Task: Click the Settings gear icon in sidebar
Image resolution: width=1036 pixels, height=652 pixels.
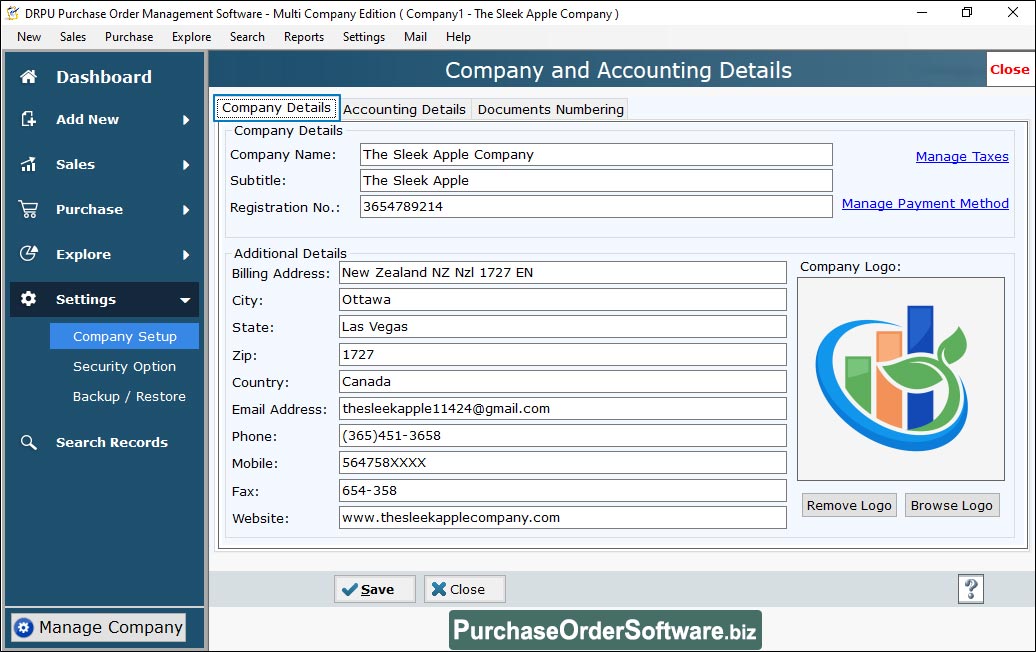Action: [28, 299]
